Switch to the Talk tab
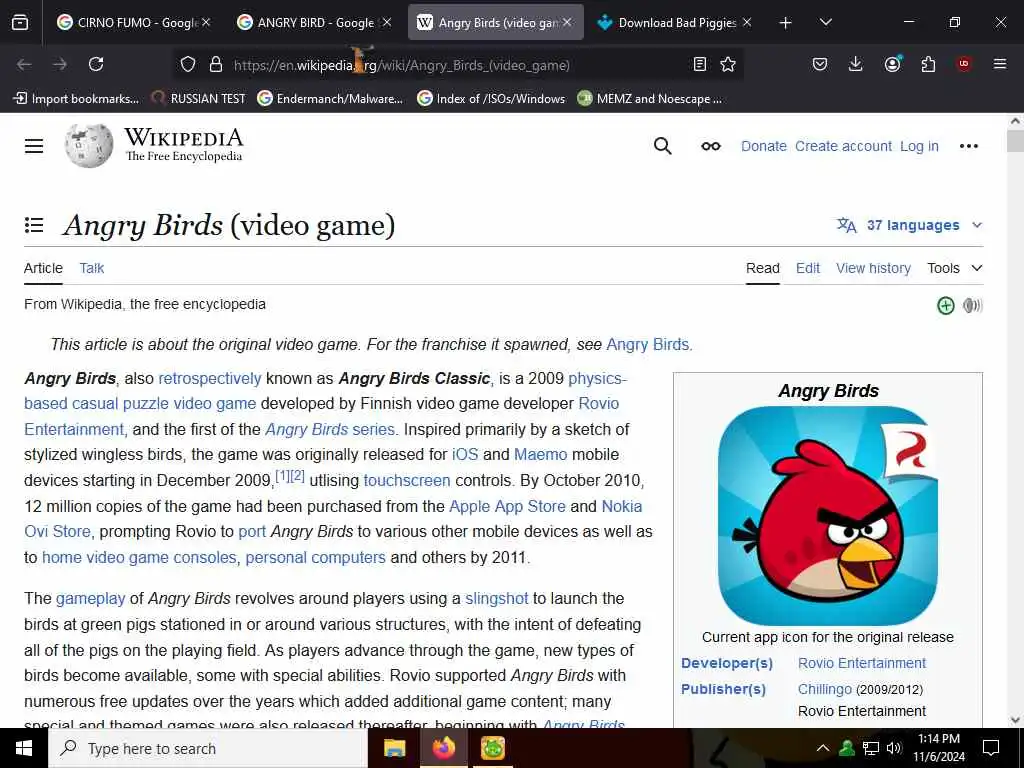 (91, 268)
